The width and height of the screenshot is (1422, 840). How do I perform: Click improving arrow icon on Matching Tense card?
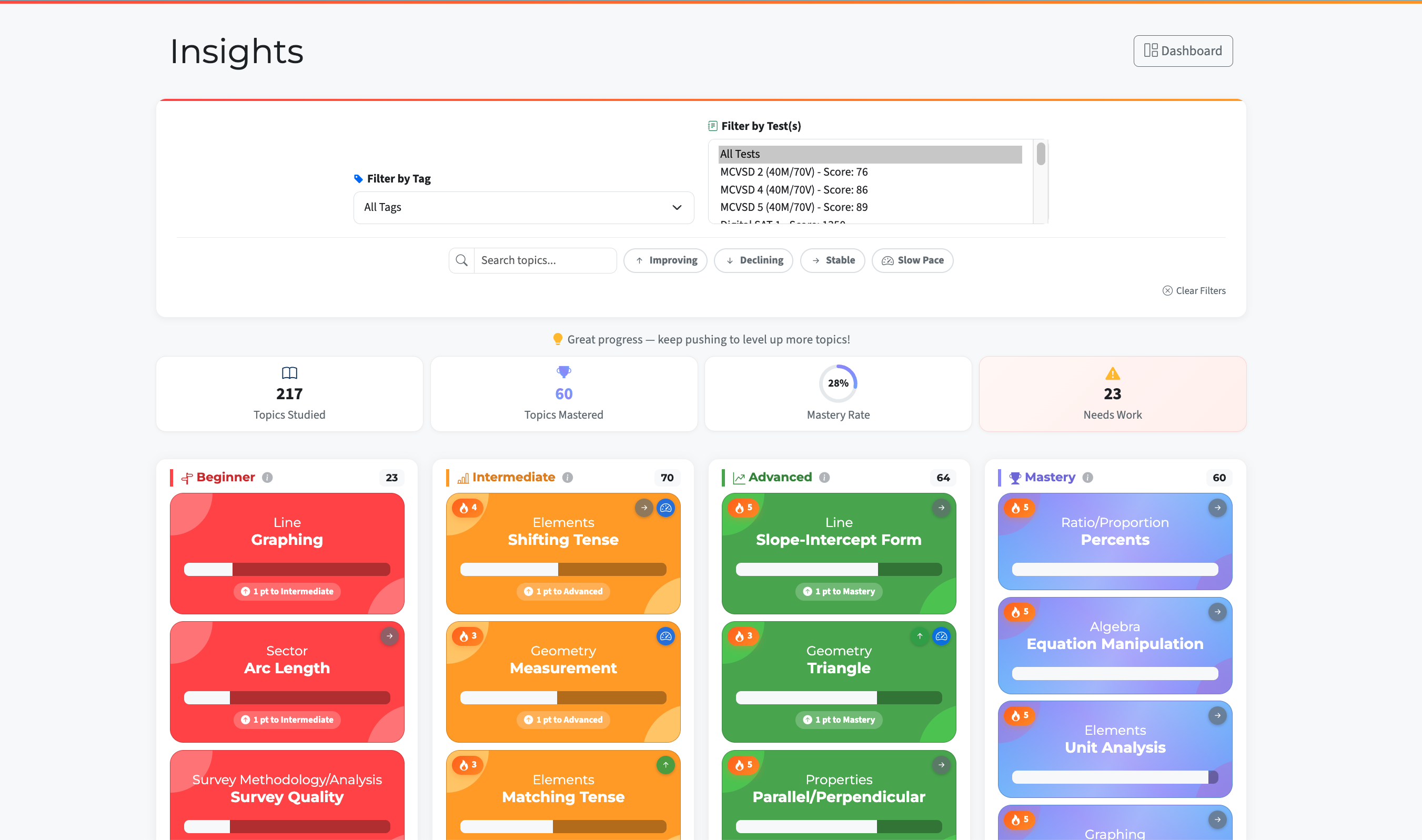(x=665, y=765)
